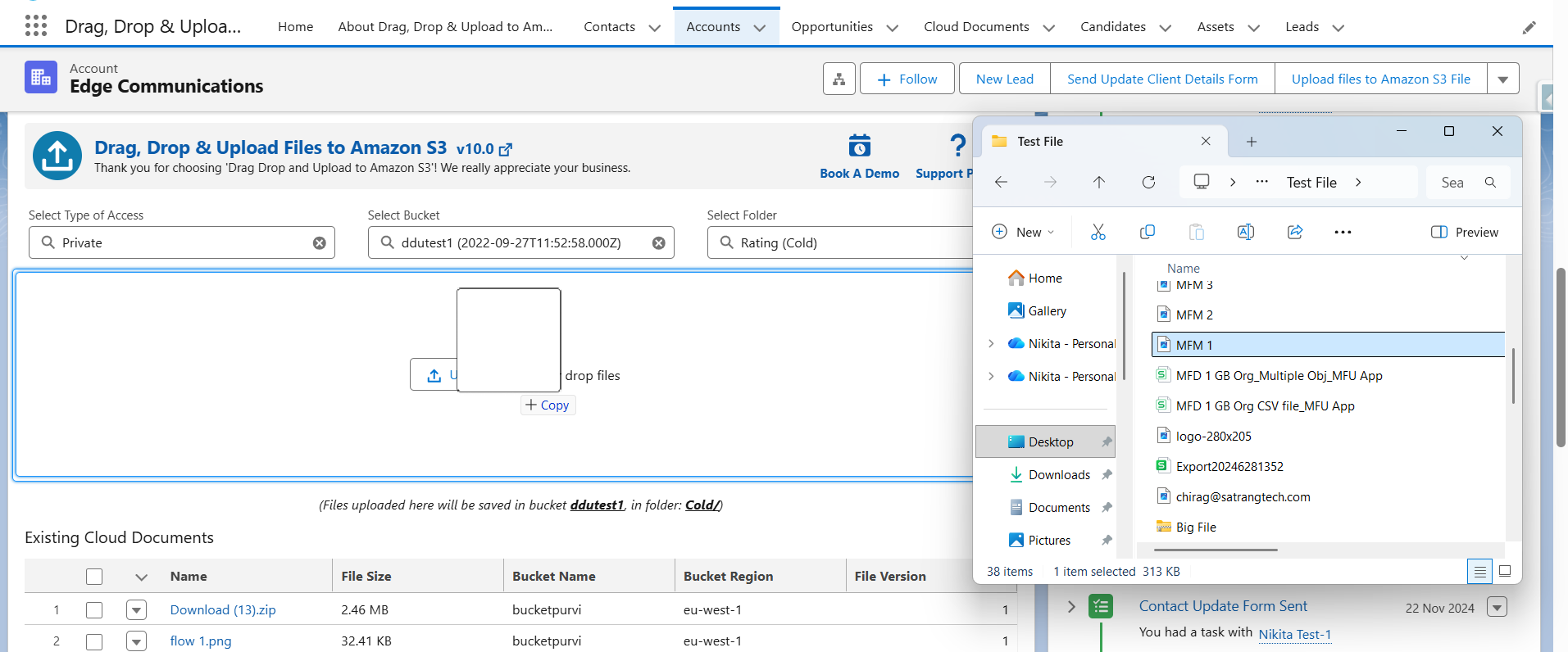1568x652 pixels.
Task: Open About Drag, Drop & Upload tab
Action: 445,26
